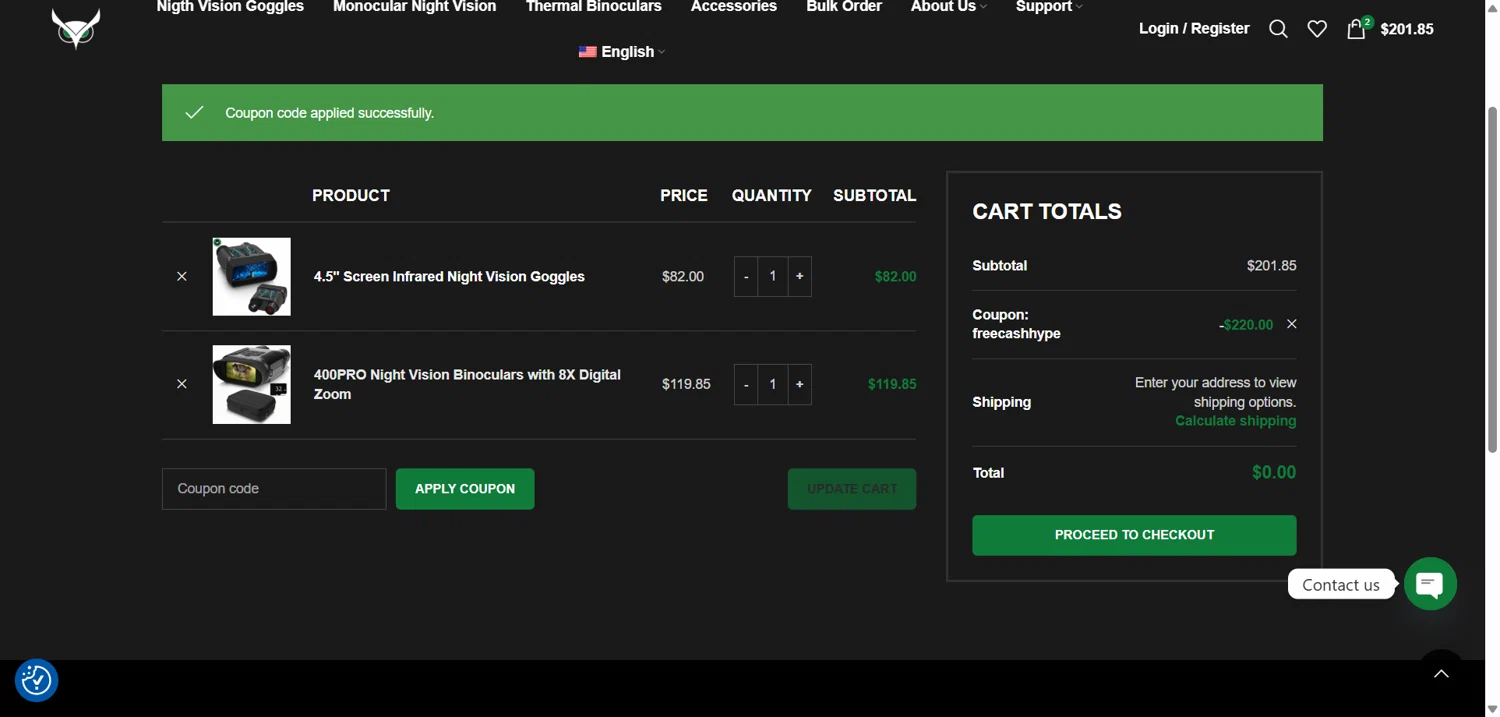1500x717 pixels.
Task: Remove the 400PRO Night Vision Binoculars item
Action: click(182, 384)
